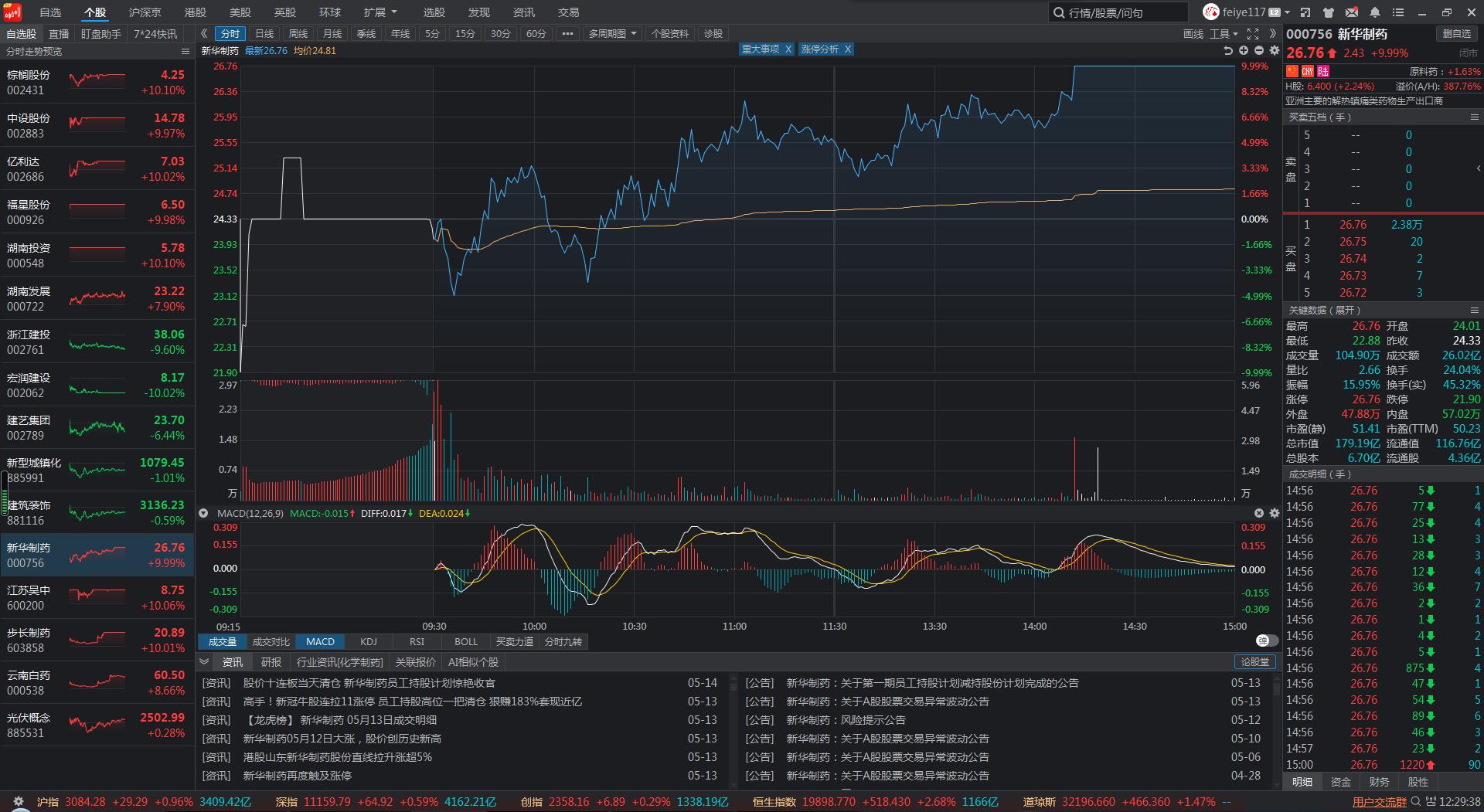Open 关键数据 panel menu icon
1484x812 pixels.
(1474, 310)
